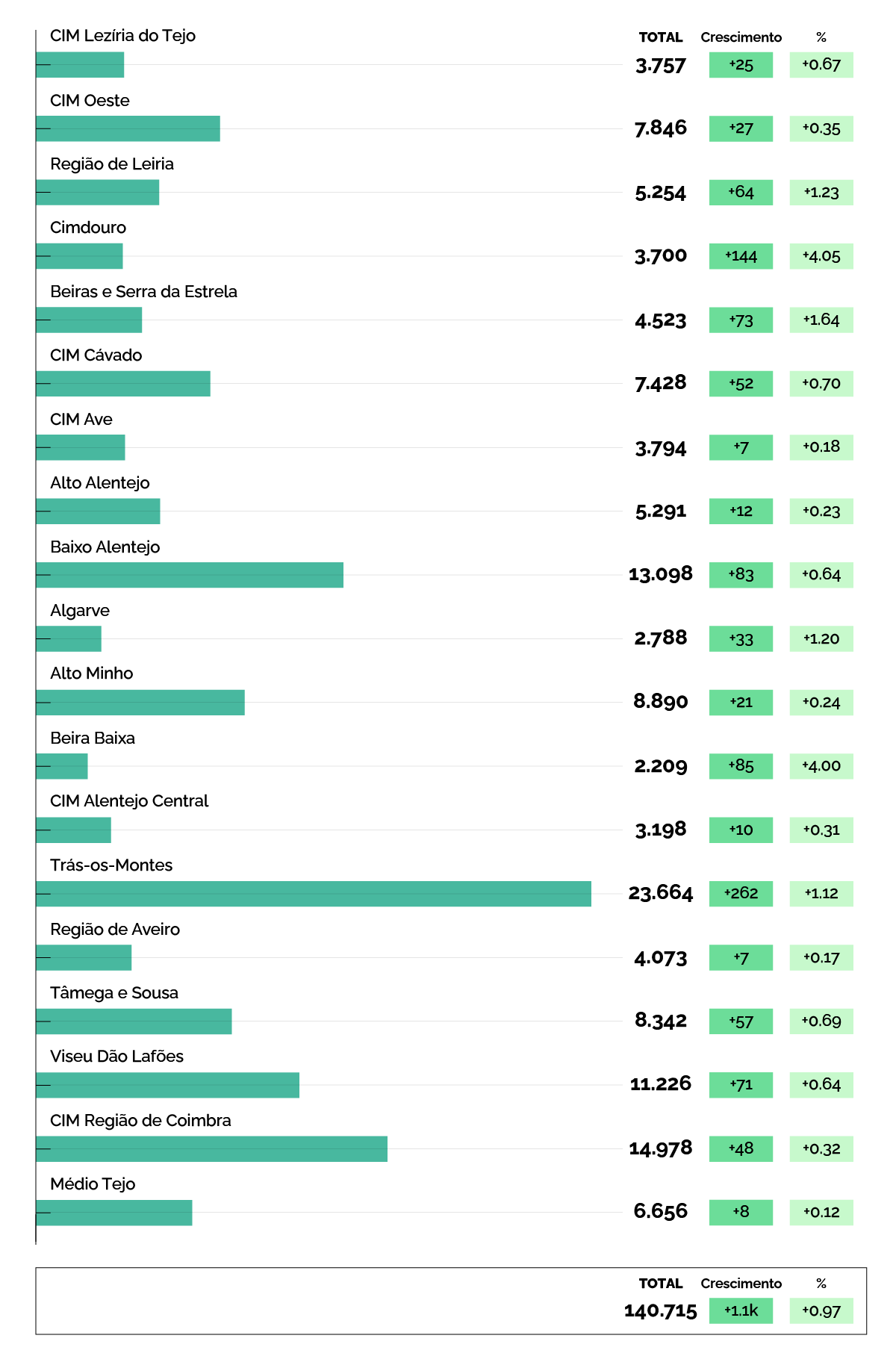The width and height of the screenshot is (896, 1359).
Task: Click the CIM Região de Coimbra bar
Action: point(211,1148)
